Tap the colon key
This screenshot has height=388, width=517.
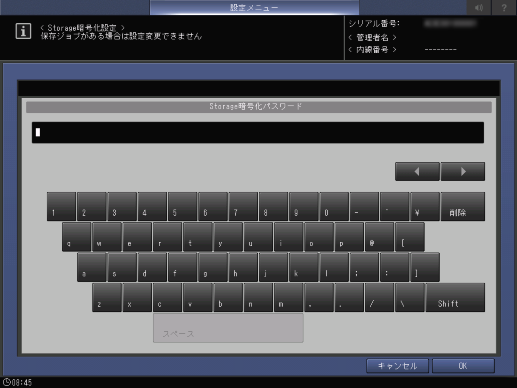pos(395,267)
